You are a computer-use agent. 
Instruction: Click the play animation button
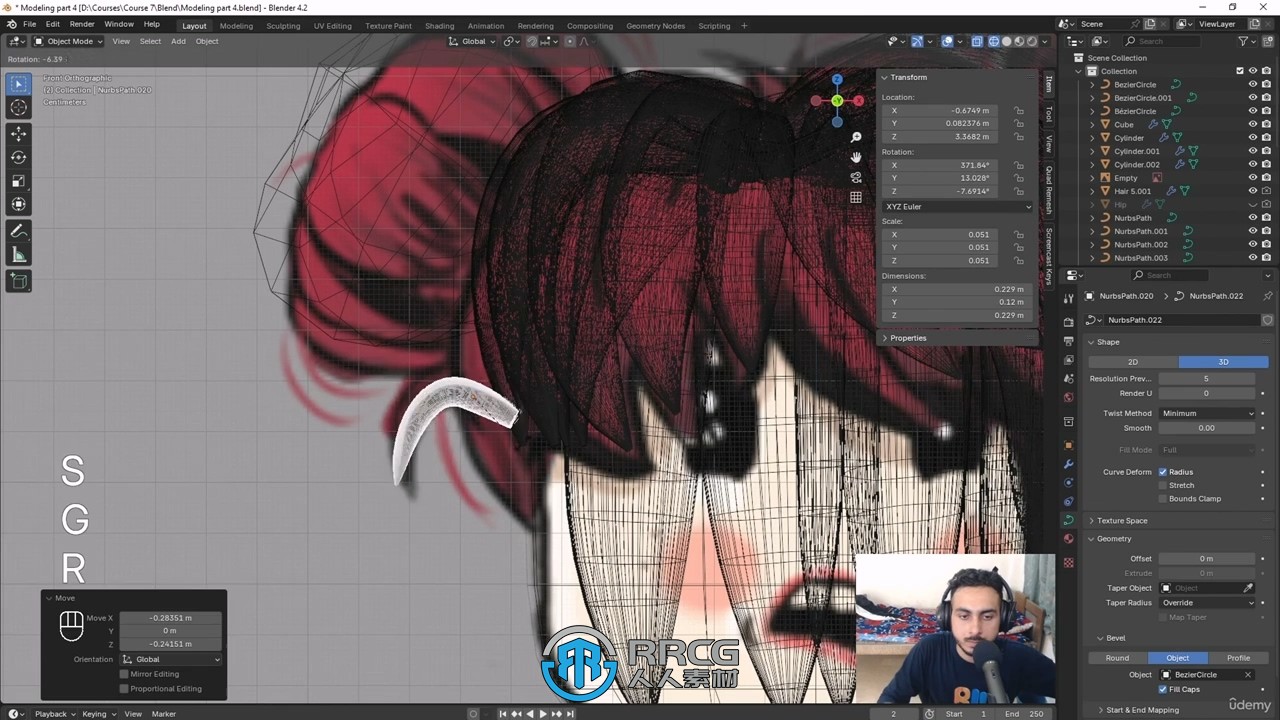pos(543,714)
